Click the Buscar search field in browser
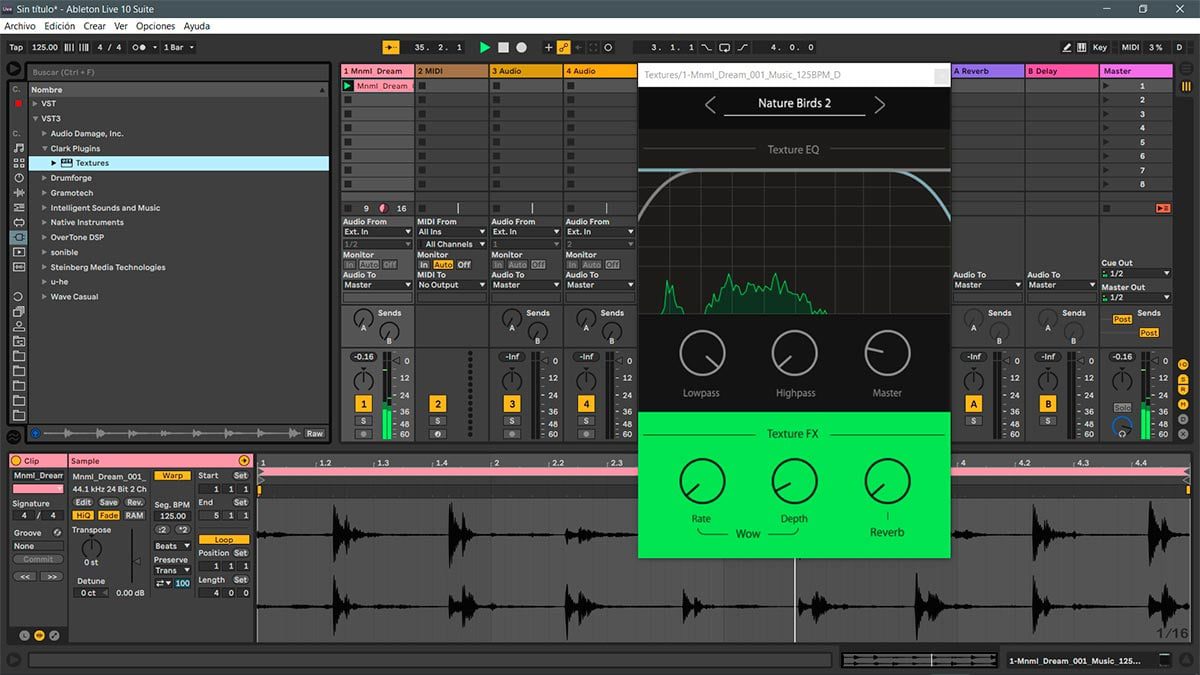 178,72
